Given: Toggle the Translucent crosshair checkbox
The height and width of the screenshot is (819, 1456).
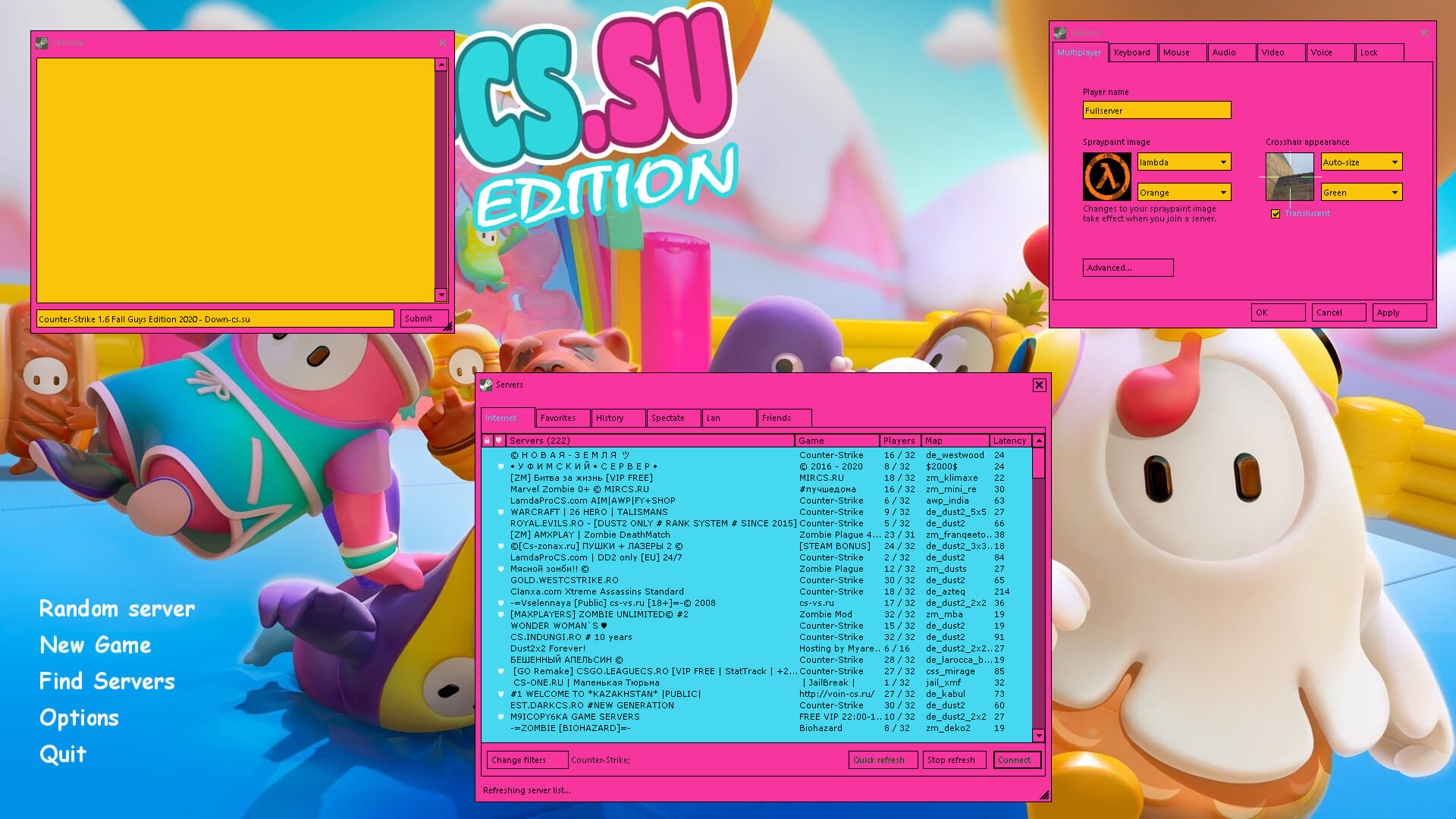Looking at the screenshot, I should 1276,214.
